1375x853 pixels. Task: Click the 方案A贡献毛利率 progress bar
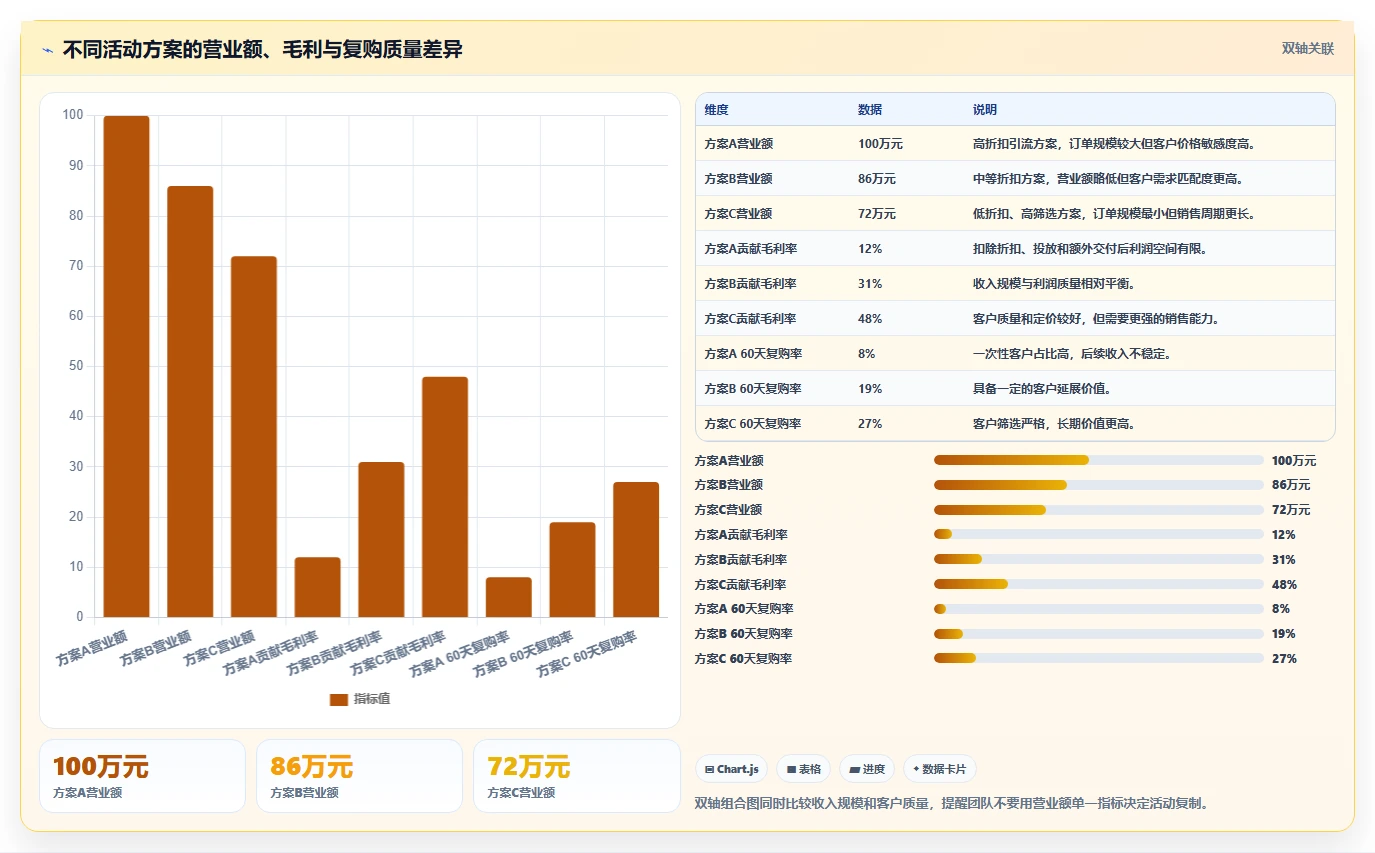click(x=1099, y=535)
